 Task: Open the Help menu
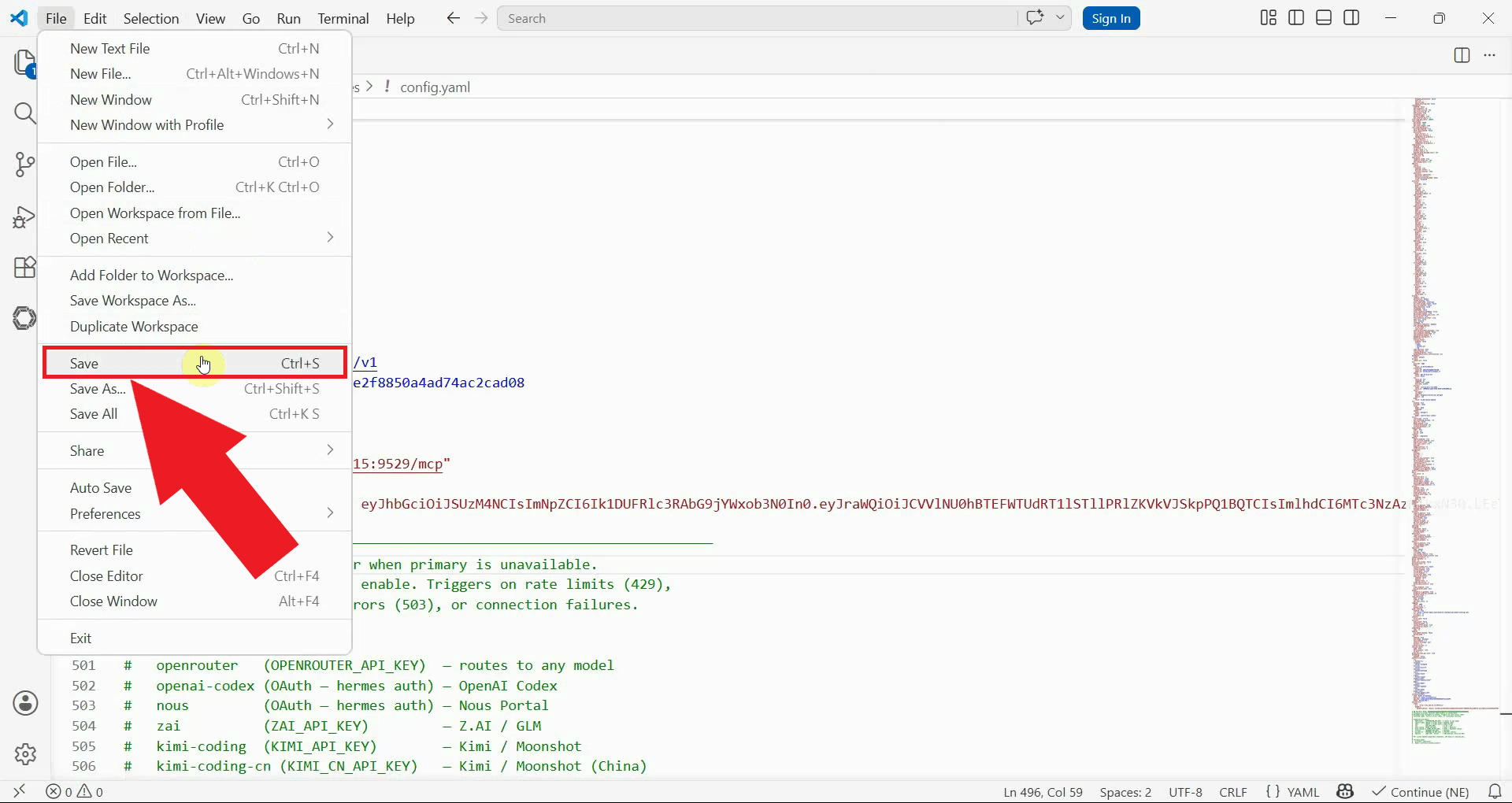(x=400, y=18)
